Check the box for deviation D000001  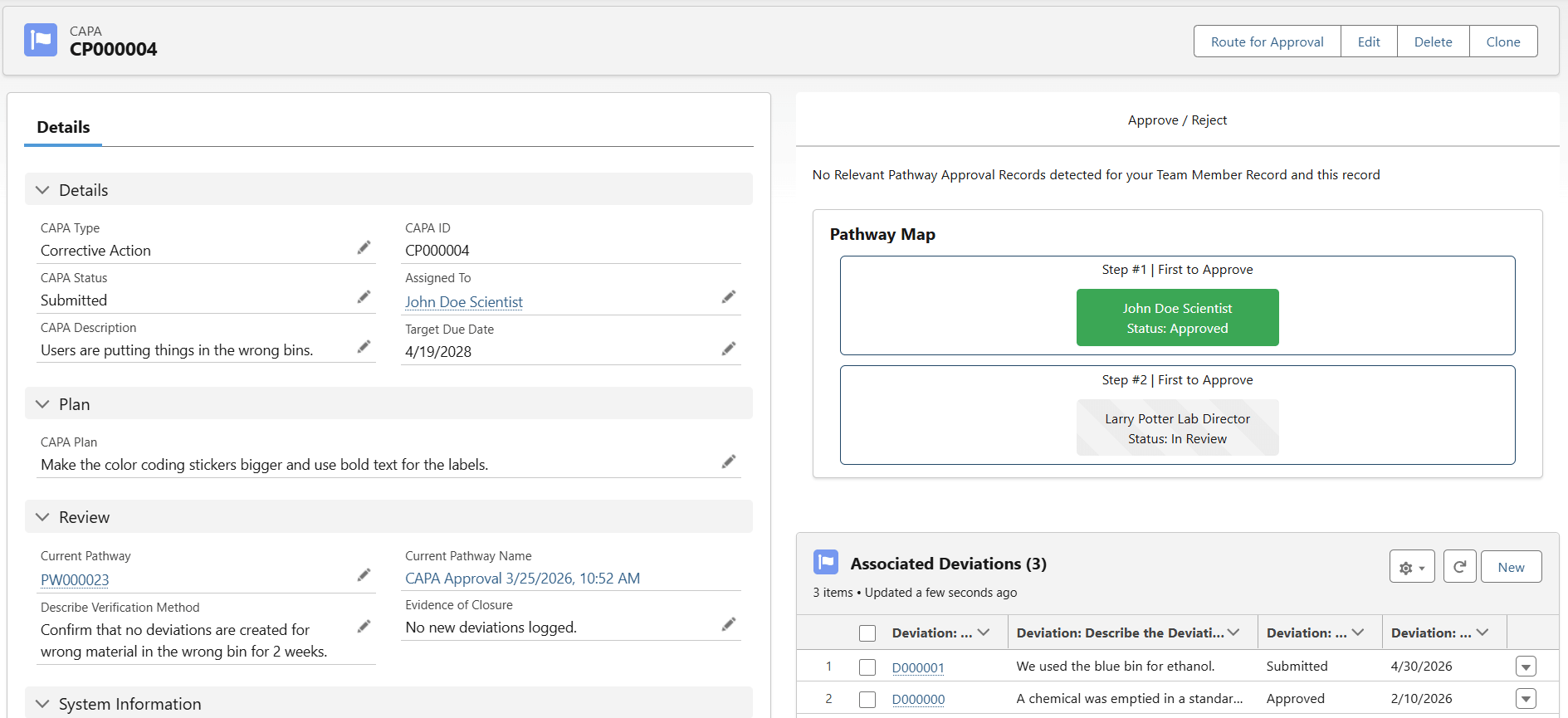point(867,667)
